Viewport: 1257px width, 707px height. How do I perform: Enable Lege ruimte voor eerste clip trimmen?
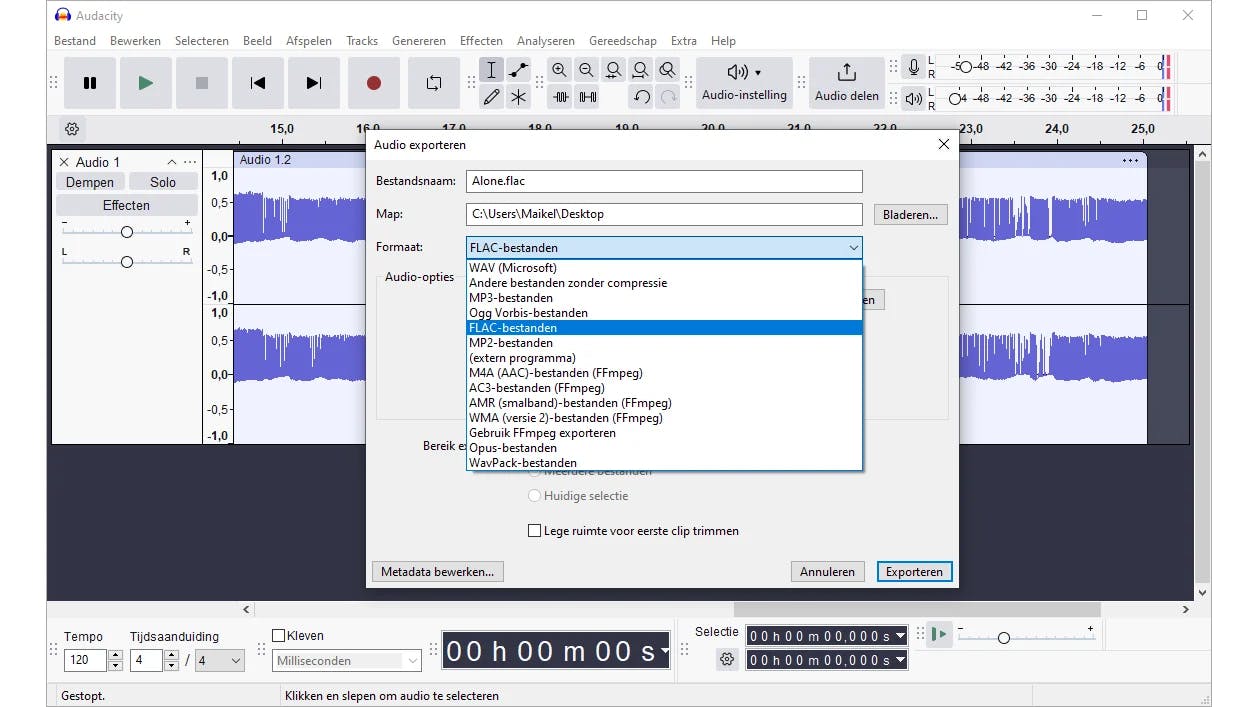(x=535, y=531)
